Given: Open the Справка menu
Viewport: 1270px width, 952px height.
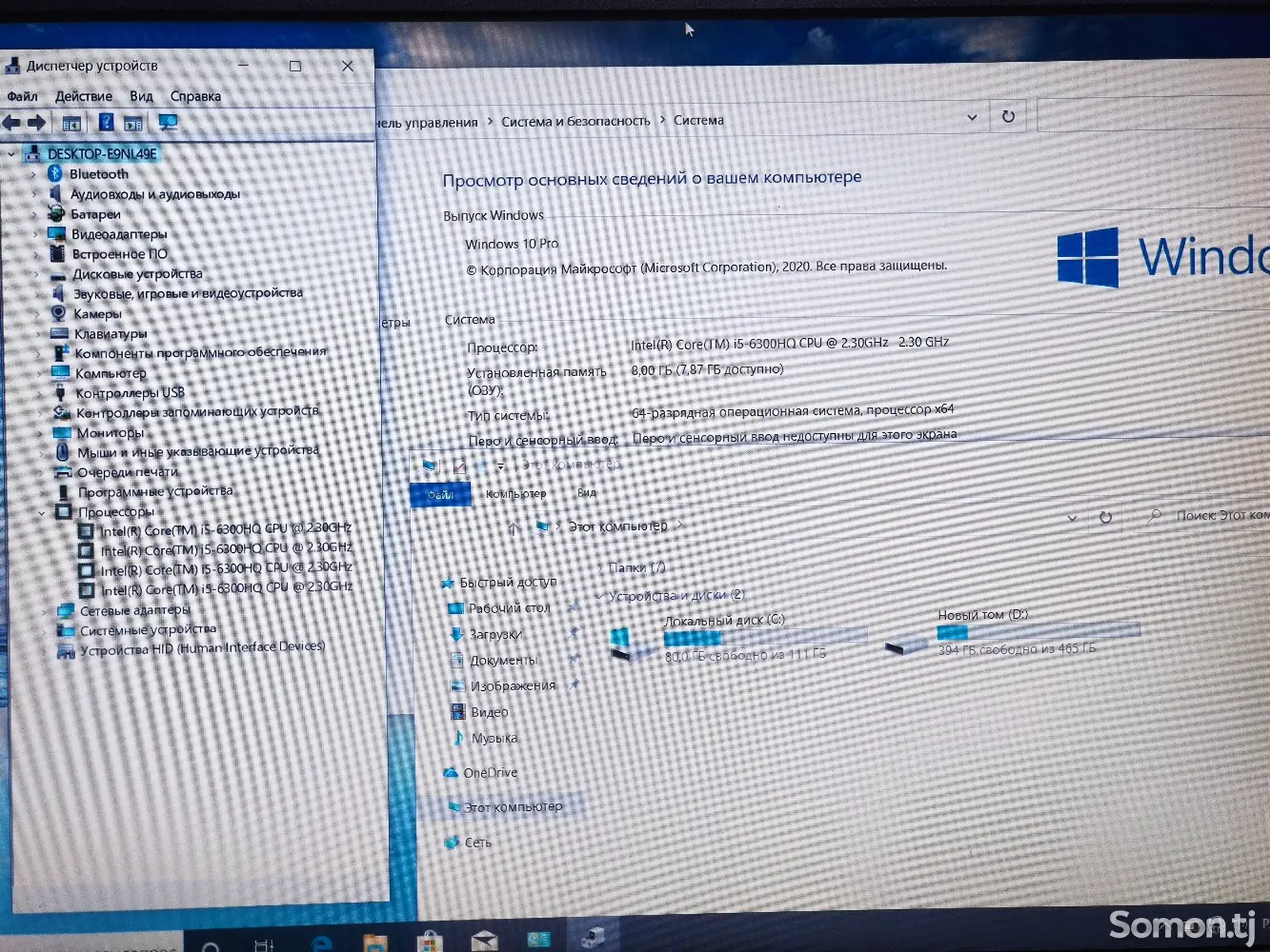Looking at the screenshot, I should [195, 96].
